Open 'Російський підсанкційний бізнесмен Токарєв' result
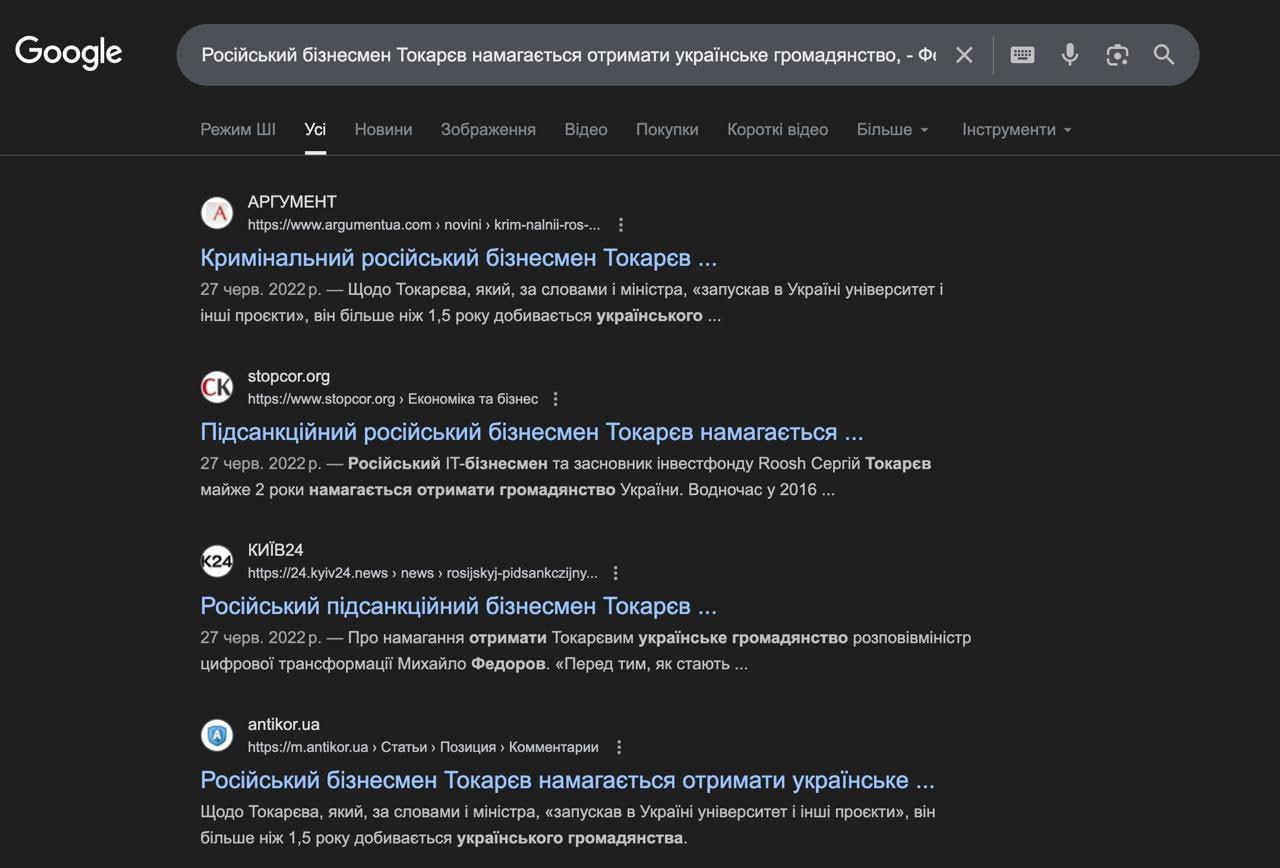The height and width of the screenshot is (868, 1280). point(459,606)
